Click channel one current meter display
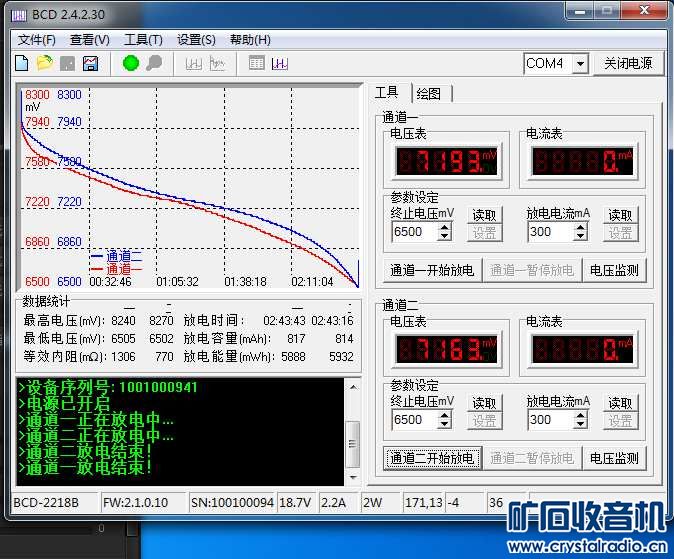The height and width of the screenshot is (559, 674). click(582, 161)
